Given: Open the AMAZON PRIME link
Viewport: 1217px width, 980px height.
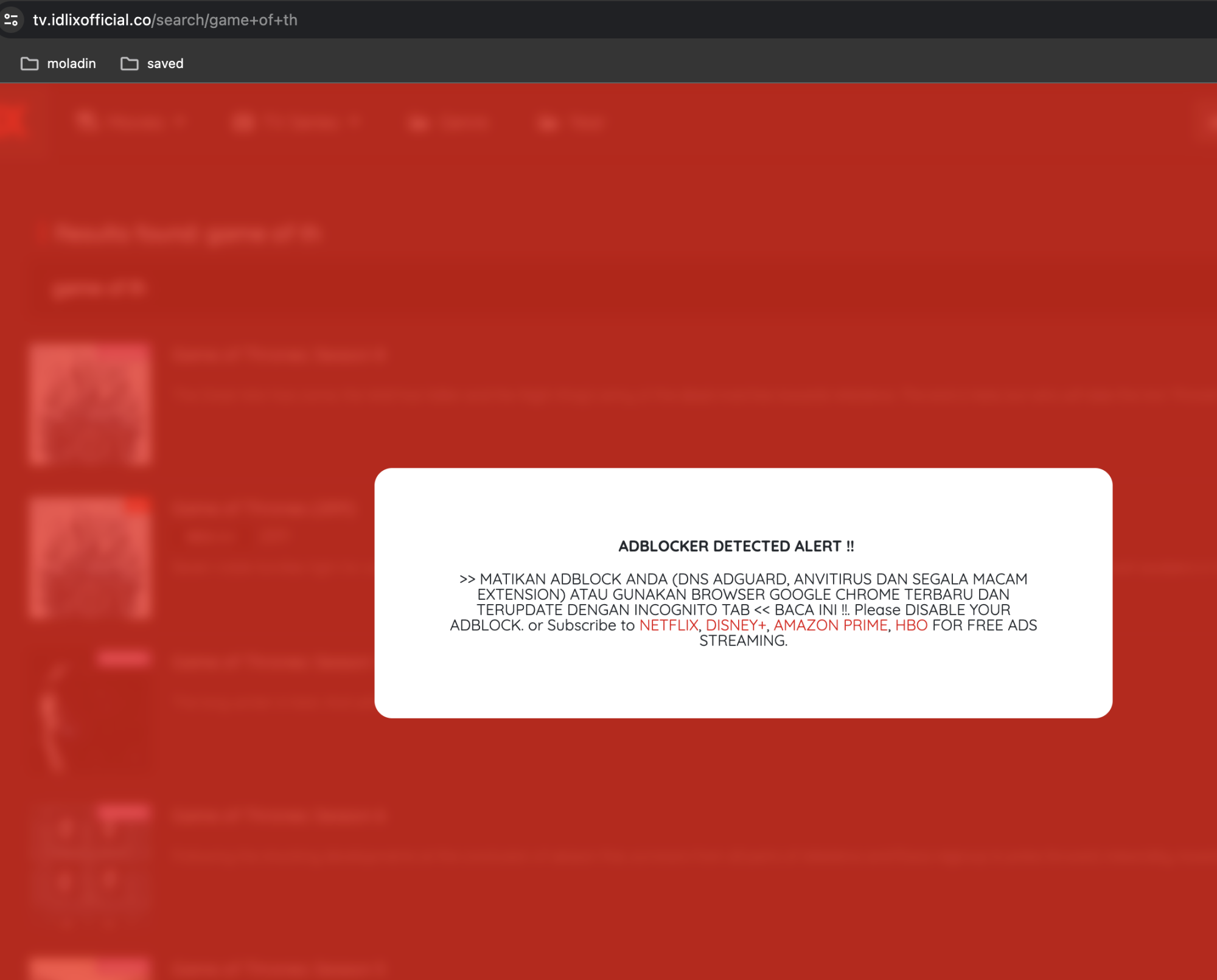Looking at the screenshot, I should (831, 625).
